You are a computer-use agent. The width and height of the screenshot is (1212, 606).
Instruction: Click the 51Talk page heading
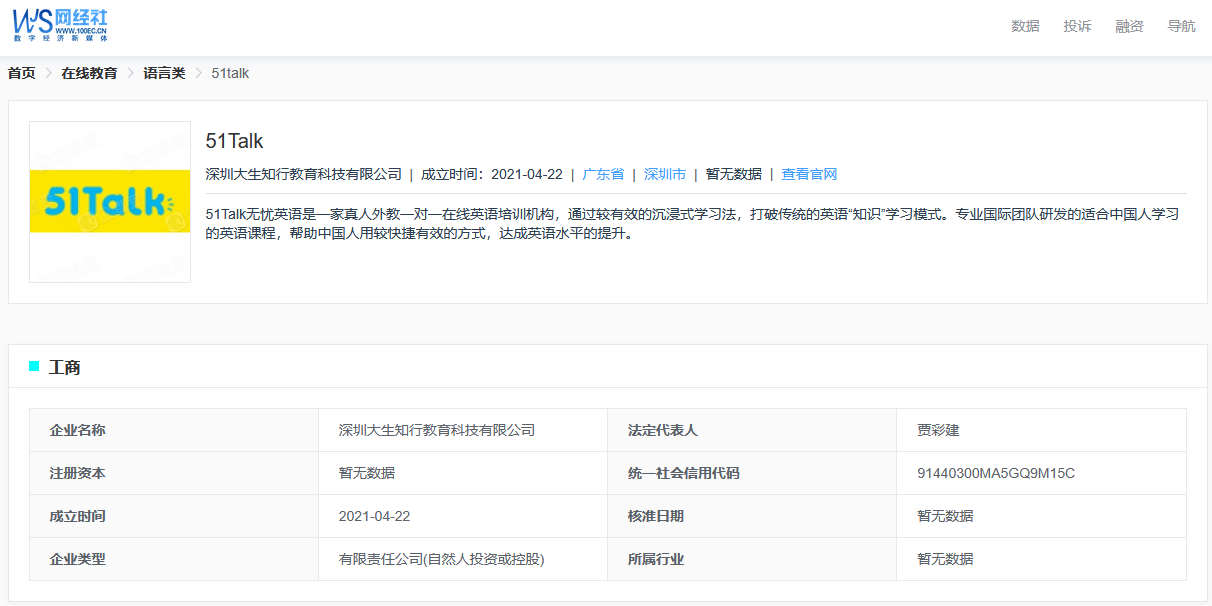point(234,141)
